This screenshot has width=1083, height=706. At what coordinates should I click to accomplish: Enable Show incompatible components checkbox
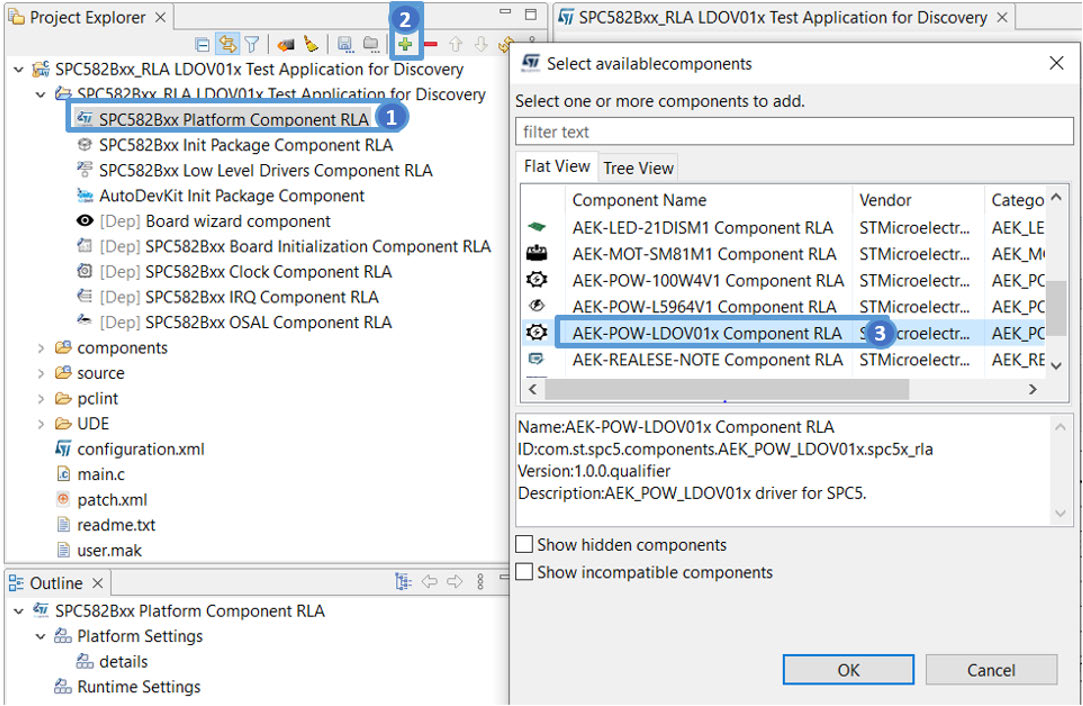coord(524,572)
